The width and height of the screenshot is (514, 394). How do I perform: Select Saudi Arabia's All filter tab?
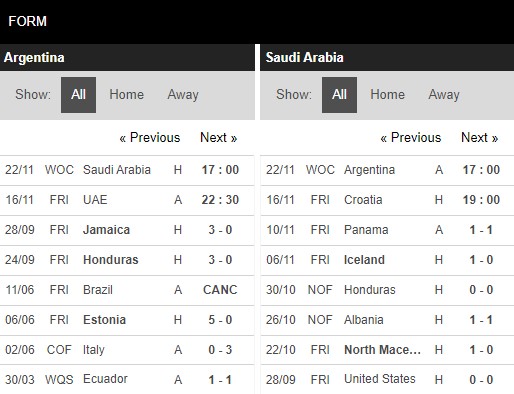339,95
